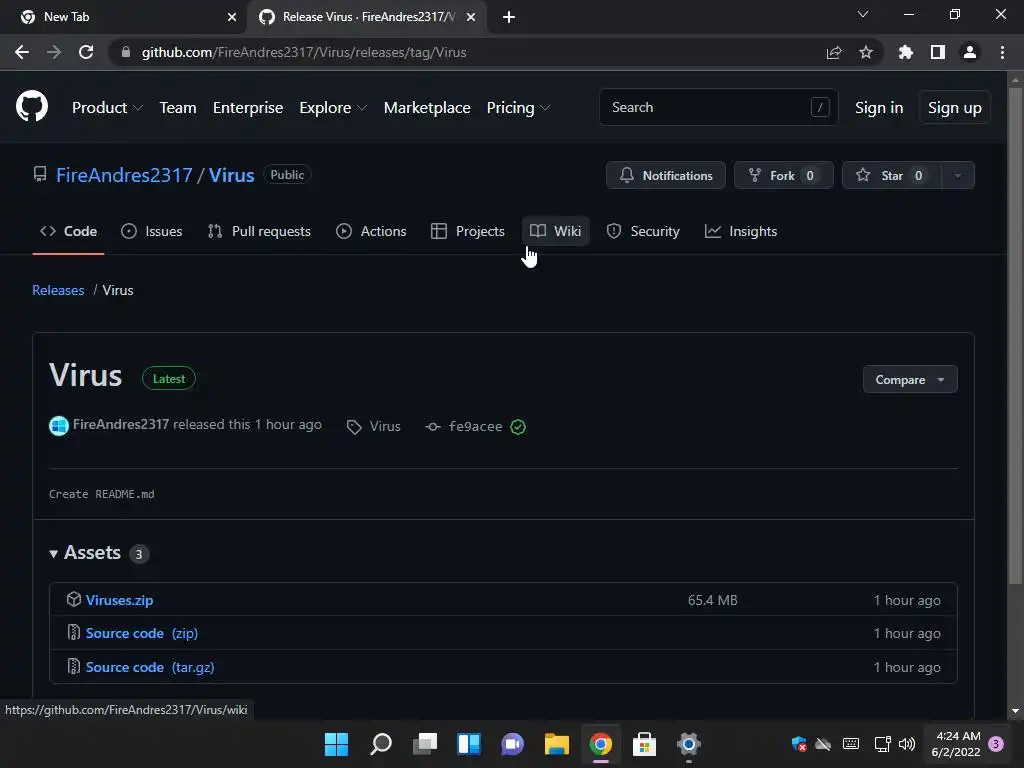Viewport: 1024px width, 768px height.
Task: Open Microsoft Store from taskbar
Action: (x=644, y=744)
